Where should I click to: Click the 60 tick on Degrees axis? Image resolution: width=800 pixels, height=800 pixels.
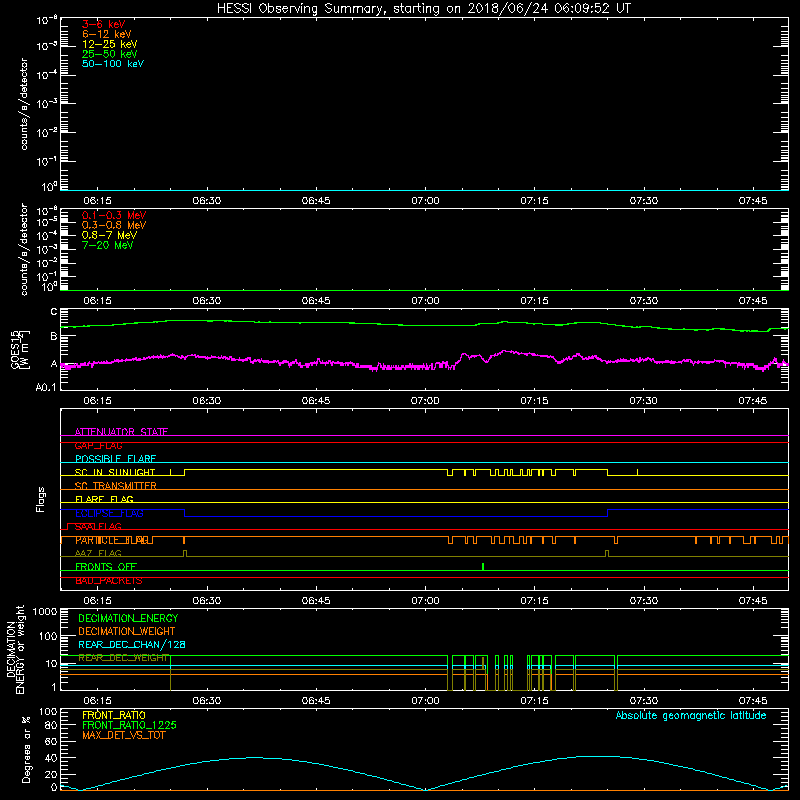52,741
